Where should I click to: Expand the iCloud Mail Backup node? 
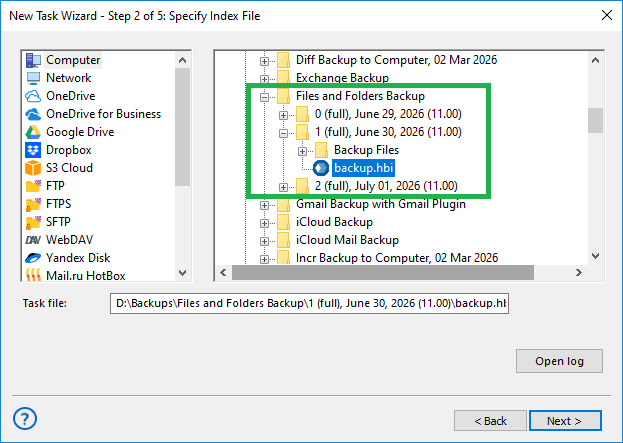pos(264,241)
